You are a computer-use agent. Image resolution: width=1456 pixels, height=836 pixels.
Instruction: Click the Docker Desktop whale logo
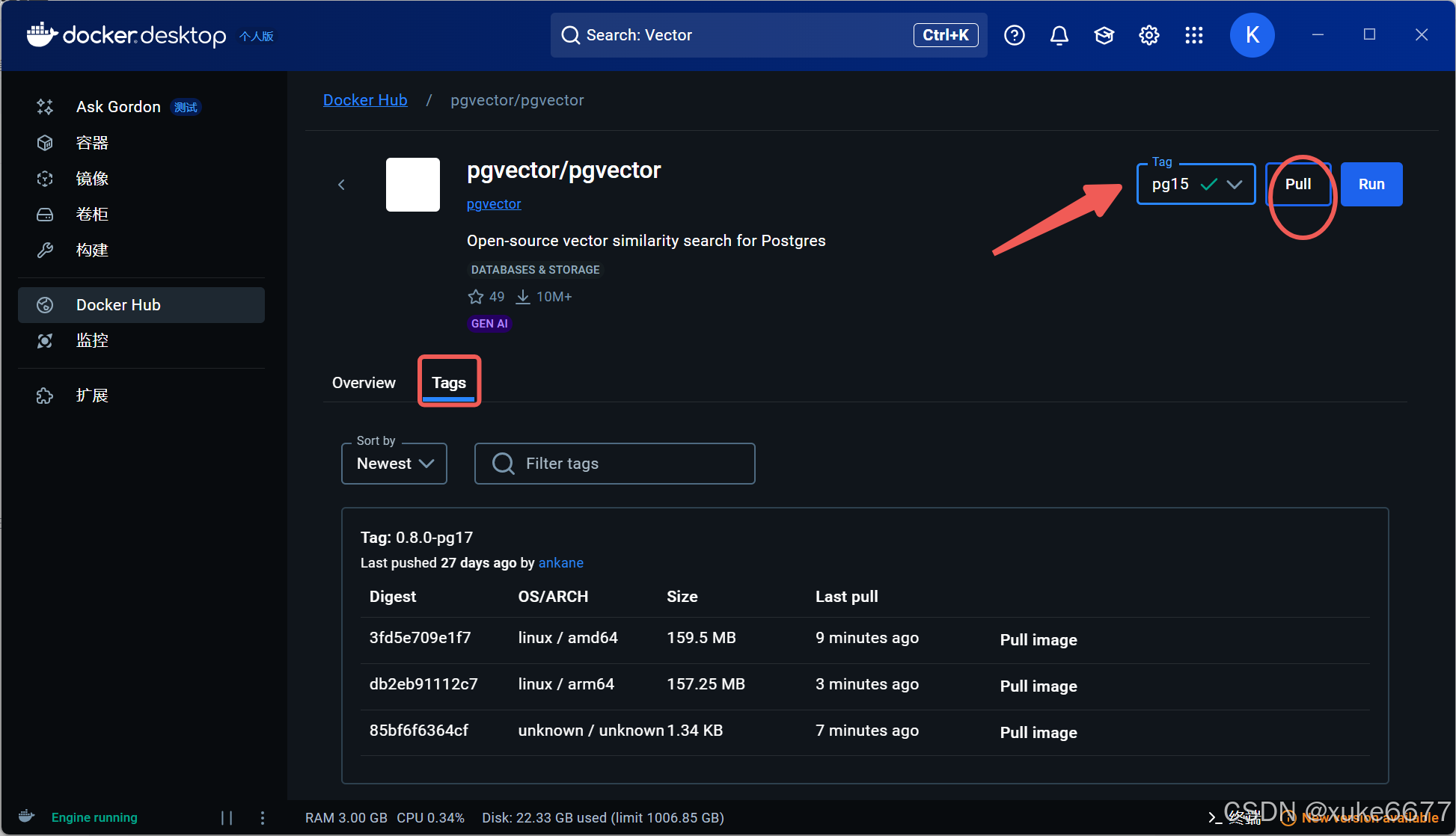42,34
